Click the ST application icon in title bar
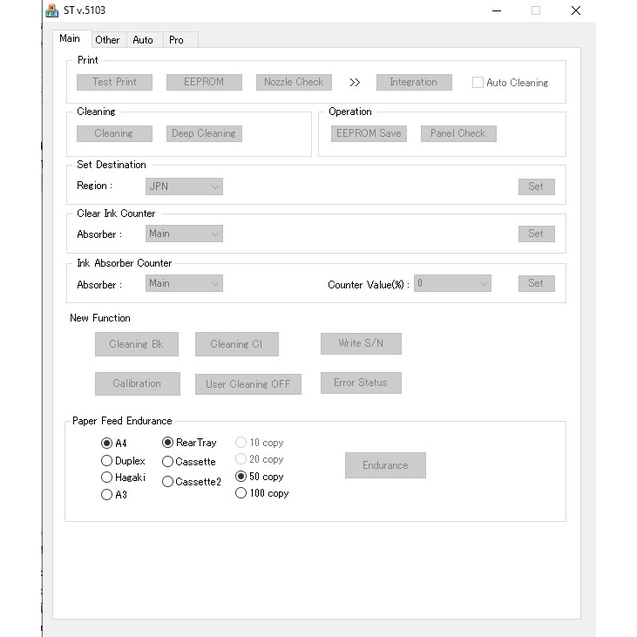 coord(52,10)
